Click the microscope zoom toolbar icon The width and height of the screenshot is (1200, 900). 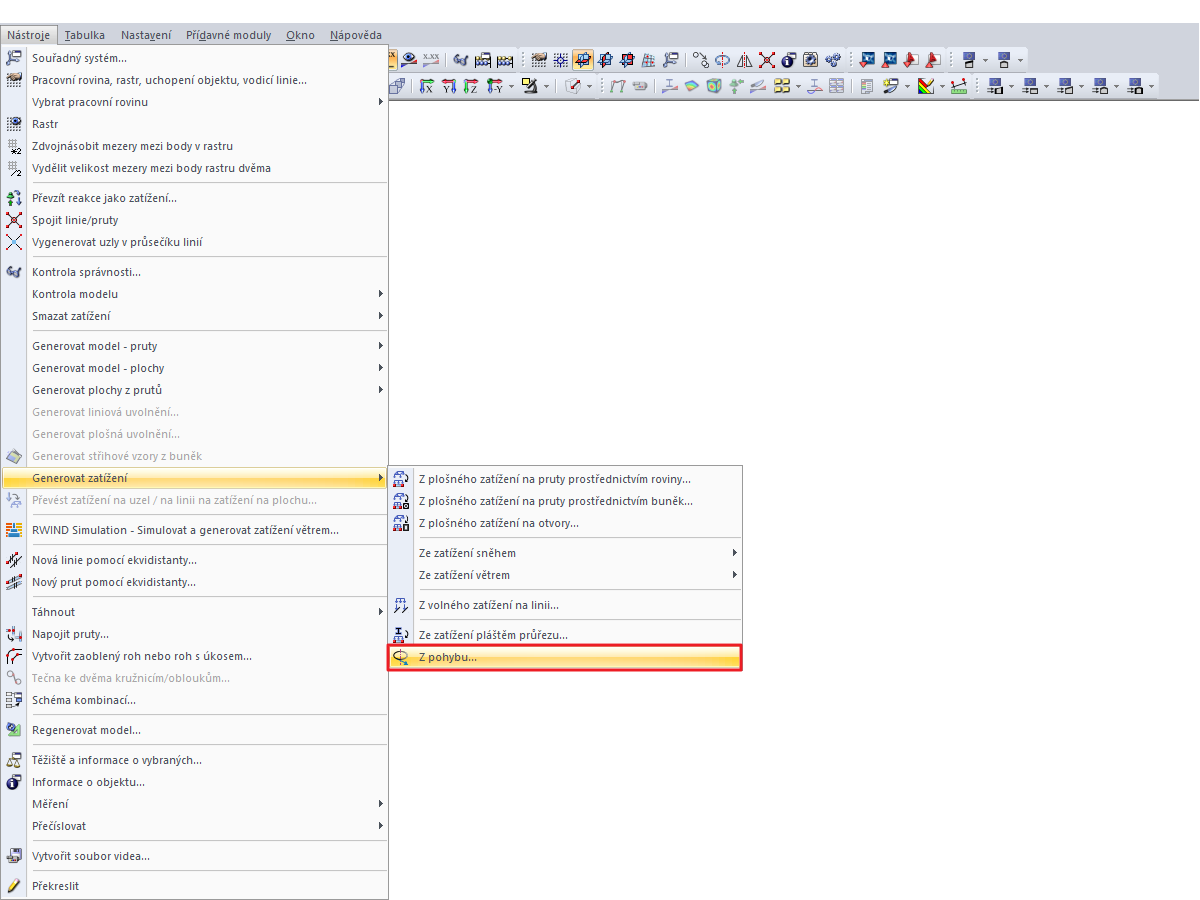tap(530, 87)
